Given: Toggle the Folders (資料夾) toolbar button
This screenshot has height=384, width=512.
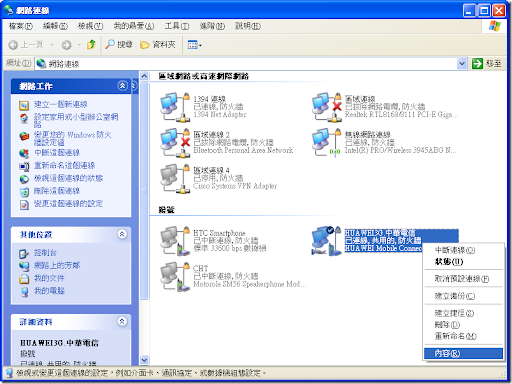Looking at the screenshot, I should [x=158, y=44].
